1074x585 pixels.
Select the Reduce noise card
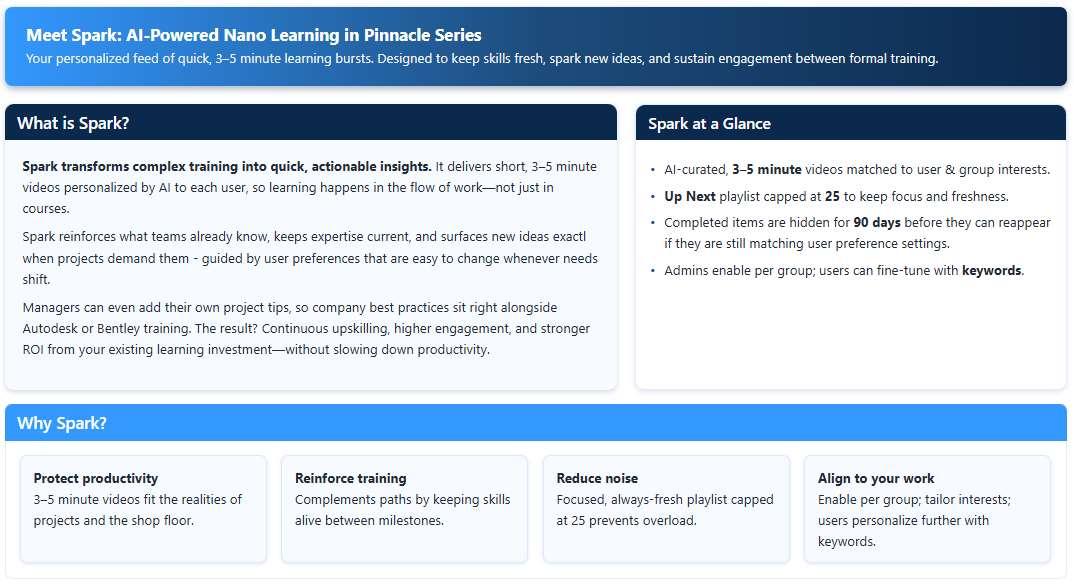[666, 509]
